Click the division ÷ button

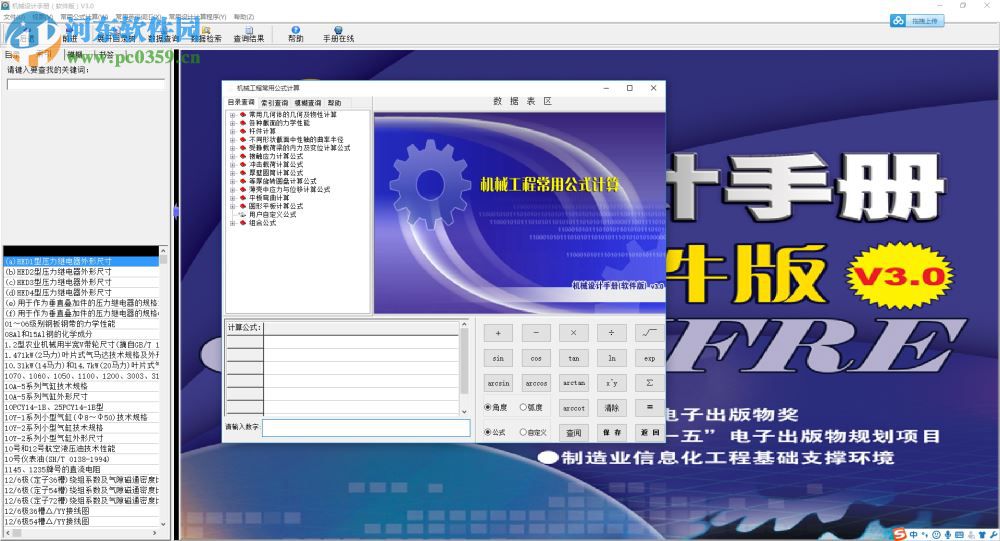click(x=611, y=333)
